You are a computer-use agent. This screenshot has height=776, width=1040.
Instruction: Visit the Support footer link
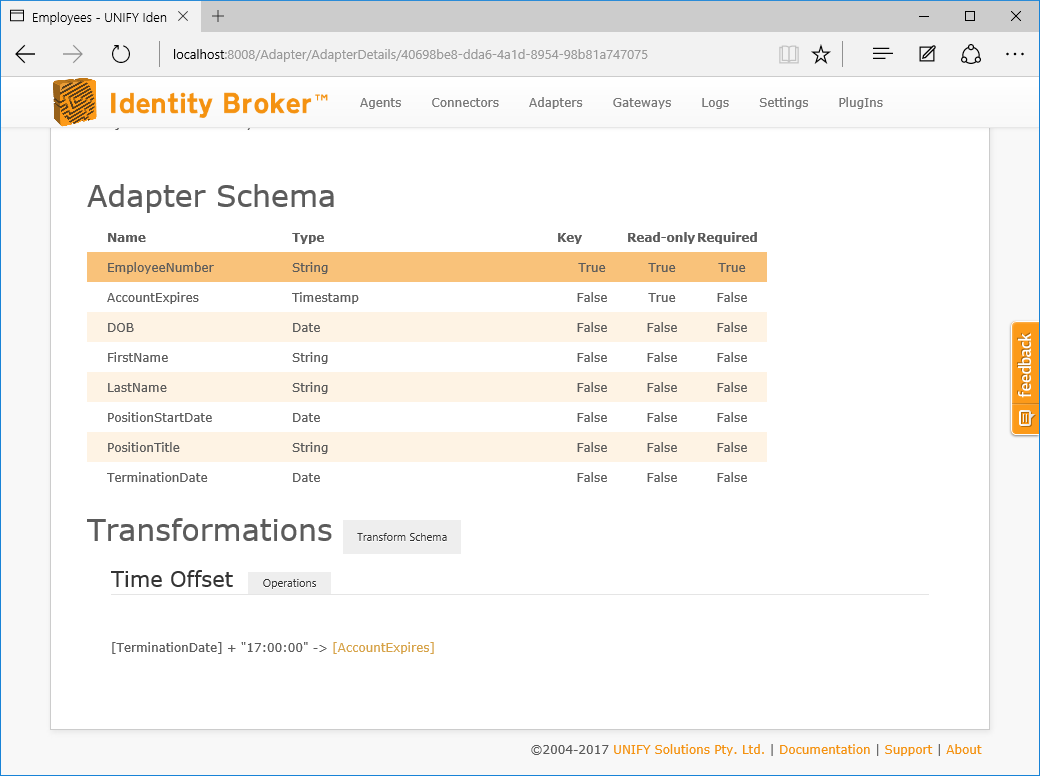908,749
